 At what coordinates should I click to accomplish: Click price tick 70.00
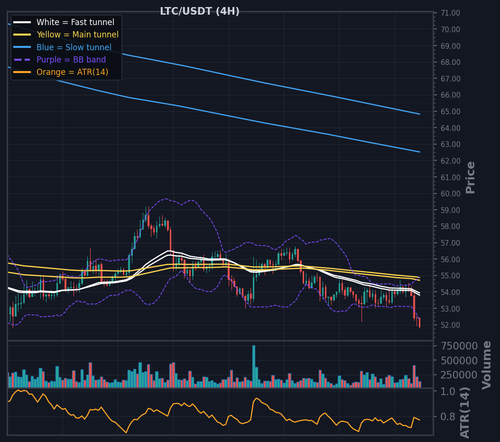tap(450, 29)
